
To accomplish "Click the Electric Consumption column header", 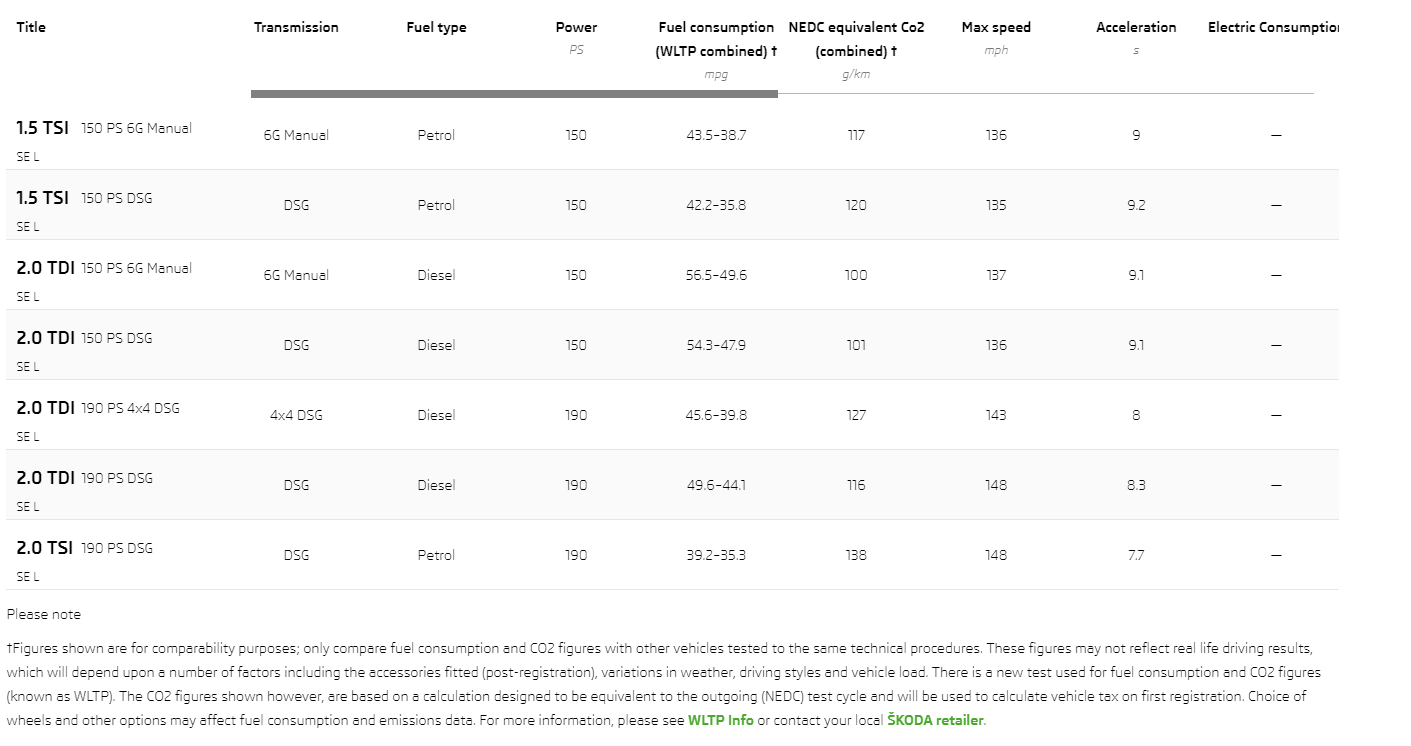I will tap(1273, 28).
